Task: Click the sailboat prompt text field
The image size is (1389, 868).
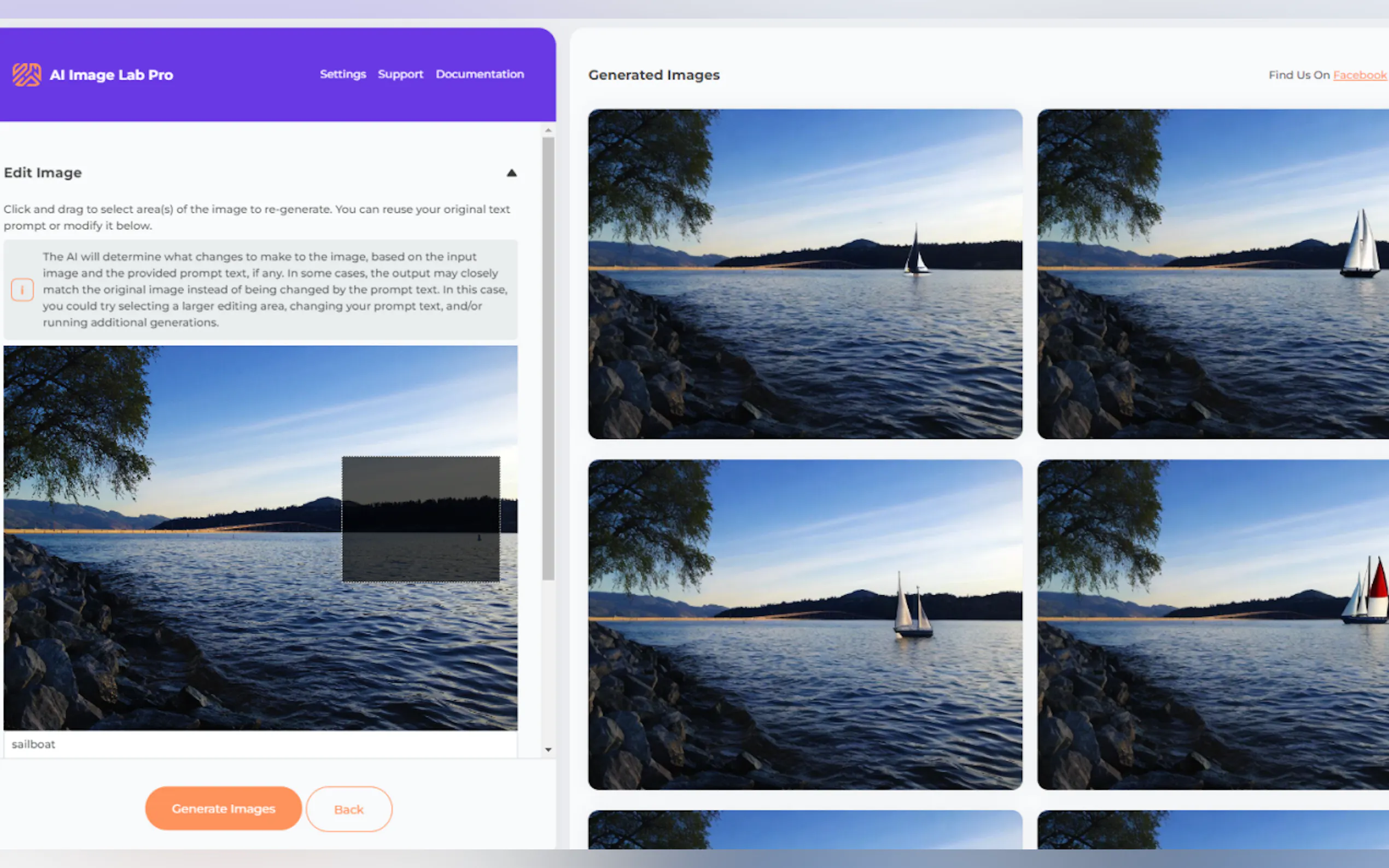Action: 260,744
